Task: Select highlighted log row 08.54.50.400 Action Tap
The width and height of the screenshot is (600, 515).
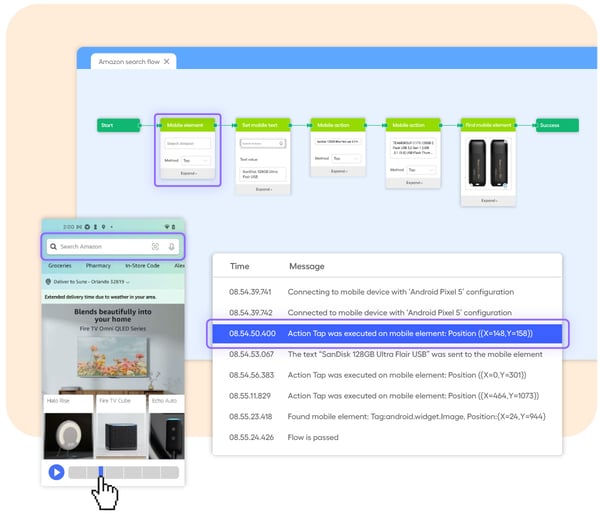Action: coord(387,334)
